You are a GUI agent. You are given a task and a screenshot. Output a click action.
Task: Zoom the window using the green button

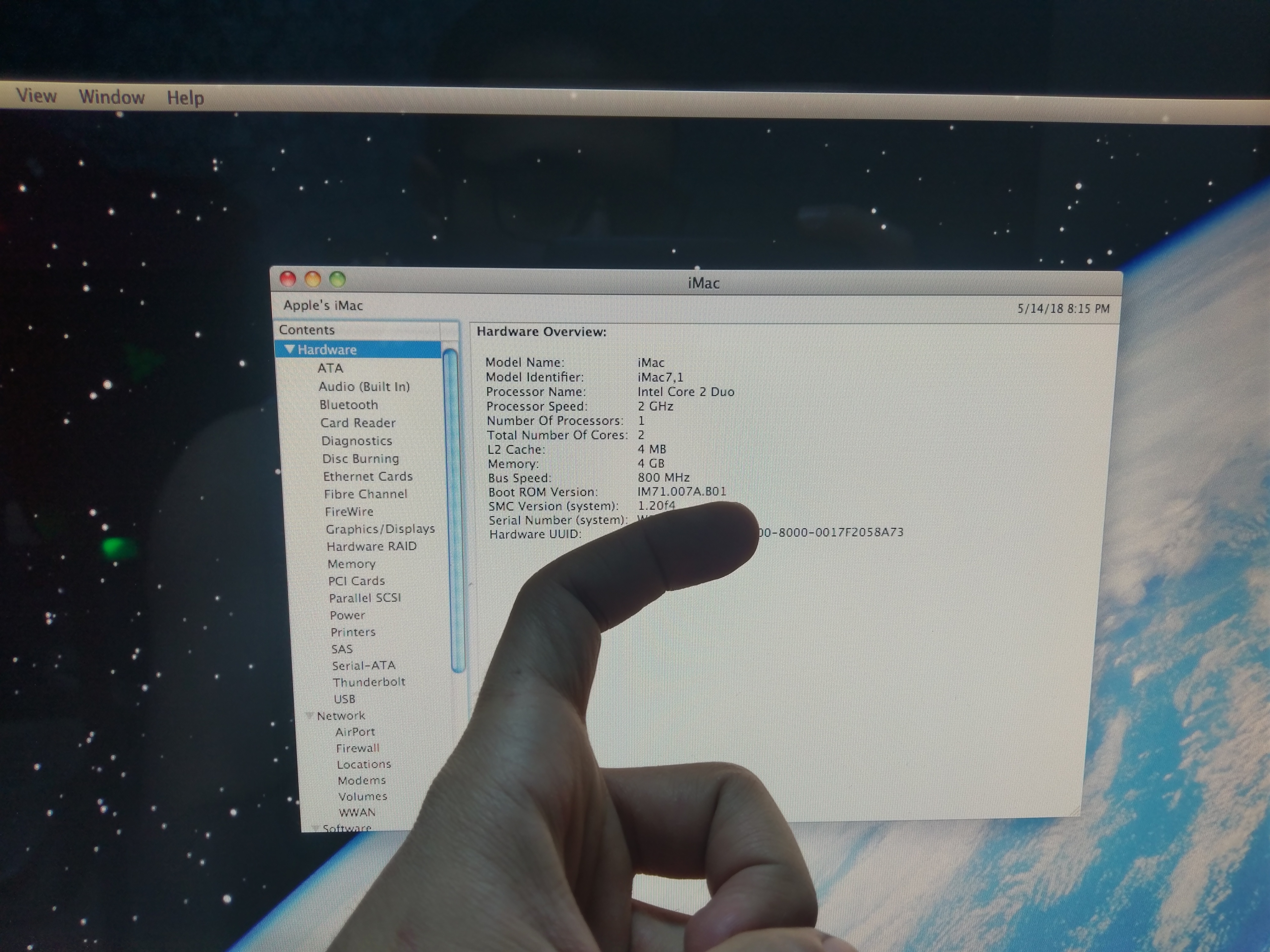click(338, 280)
